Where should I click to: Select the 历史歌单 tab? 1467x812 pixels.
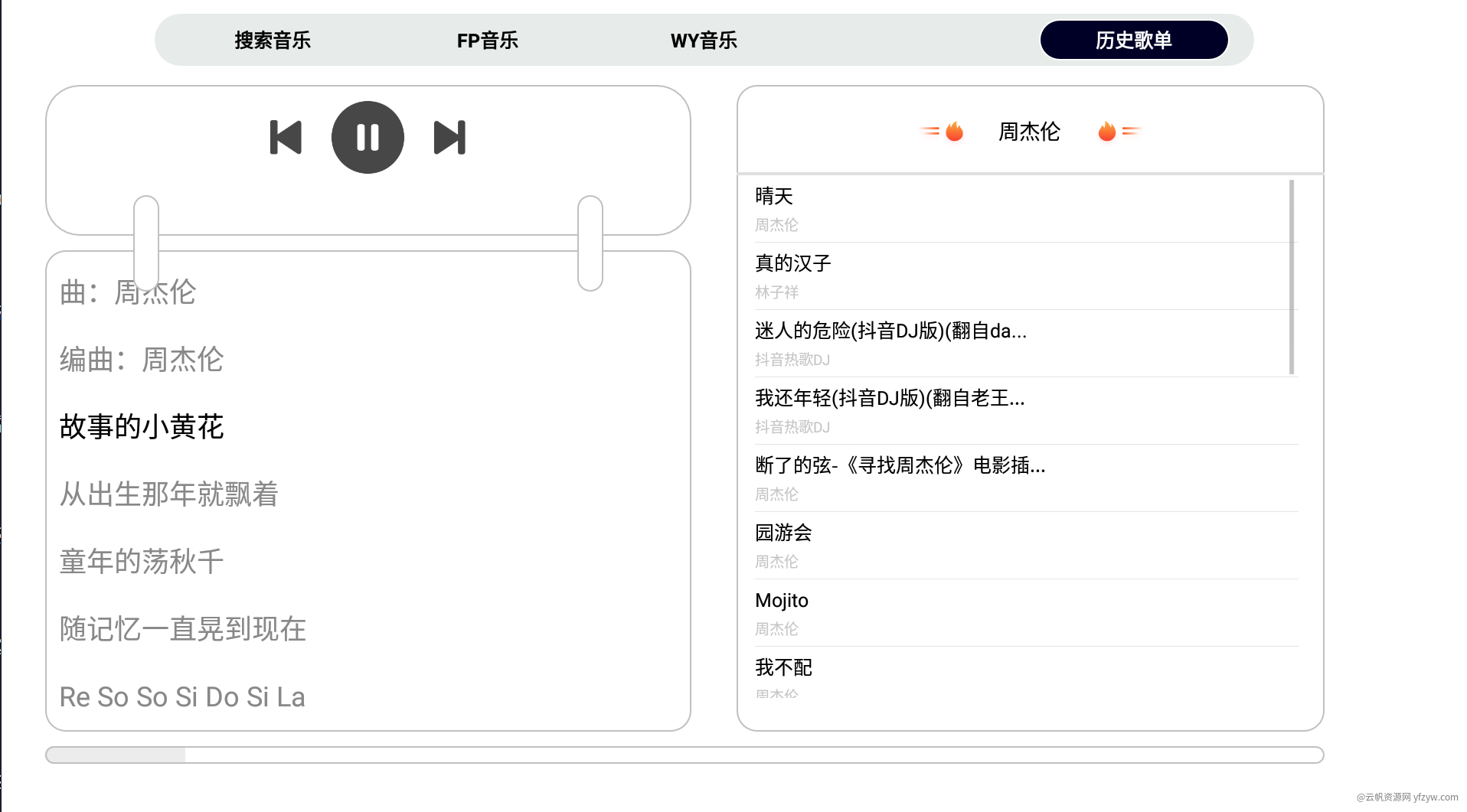coord(1134,40)
